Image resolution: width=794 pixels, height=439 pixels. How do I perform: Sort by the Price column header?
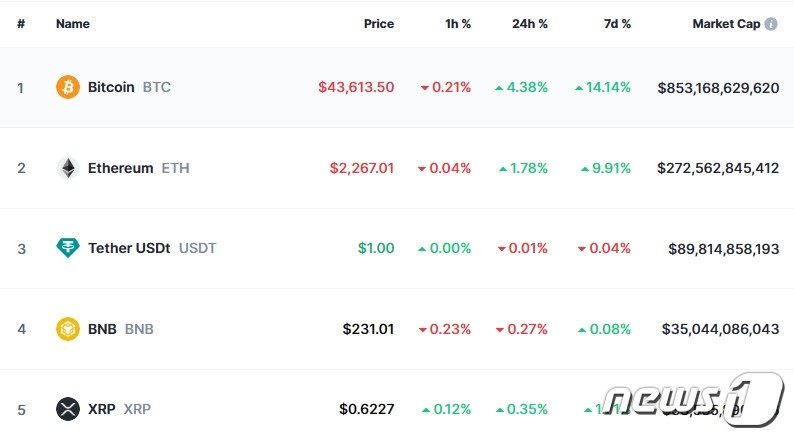click(379, 24)
